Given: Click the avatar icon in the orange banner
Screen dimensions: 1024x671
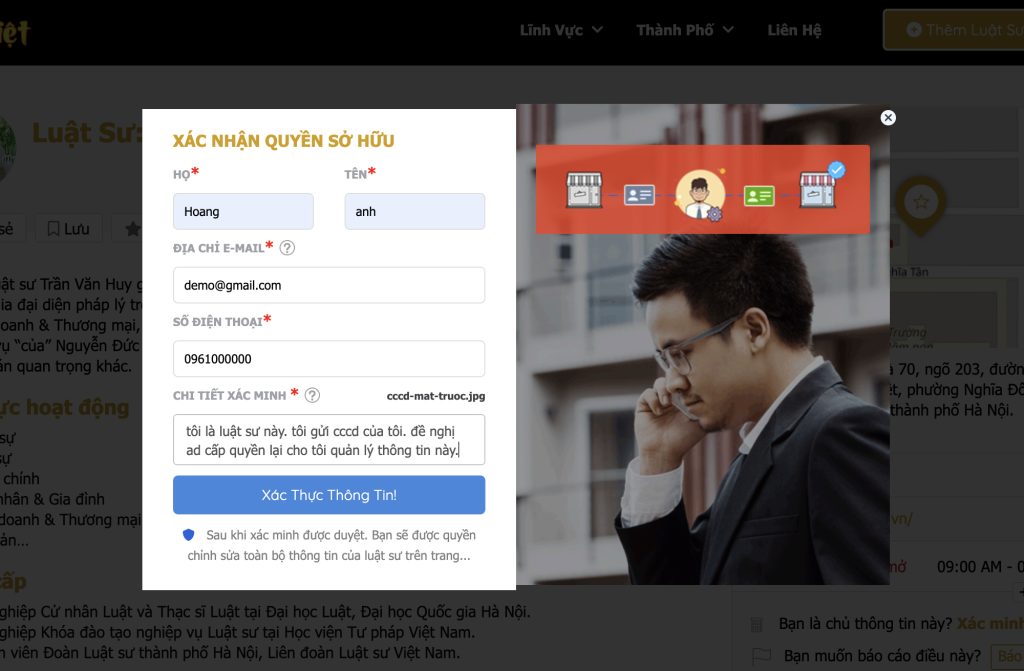Looking at the screenshot, I should tap(700, 193).
